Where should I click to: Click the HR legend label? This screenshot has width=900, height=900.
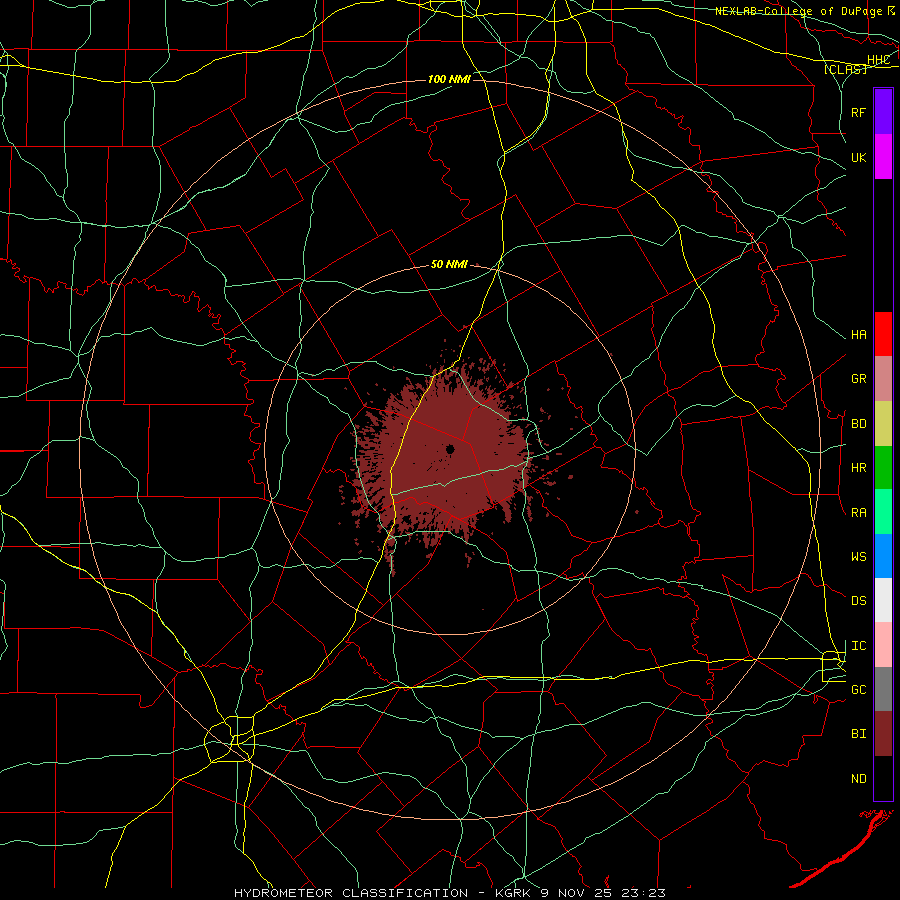point(858,468)
